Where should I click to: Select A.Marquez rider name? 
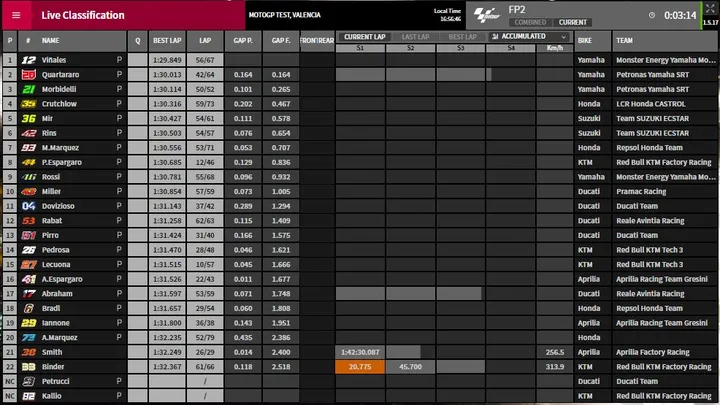pyautogui.click(x=60, y=338)
